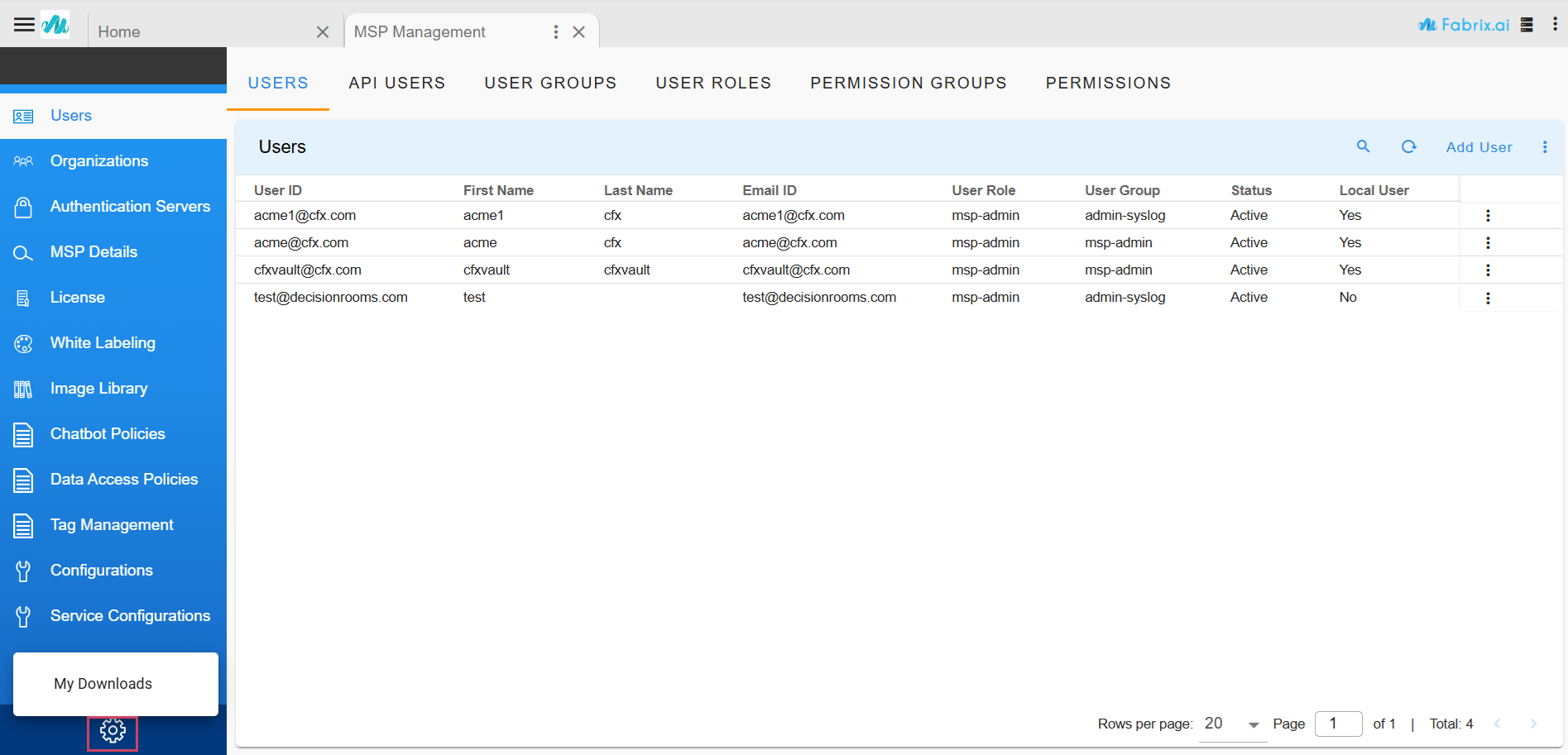Open row actions for cfxvault@cfx.com
Screen dimensions: 1568x755
click(1487, 270)
